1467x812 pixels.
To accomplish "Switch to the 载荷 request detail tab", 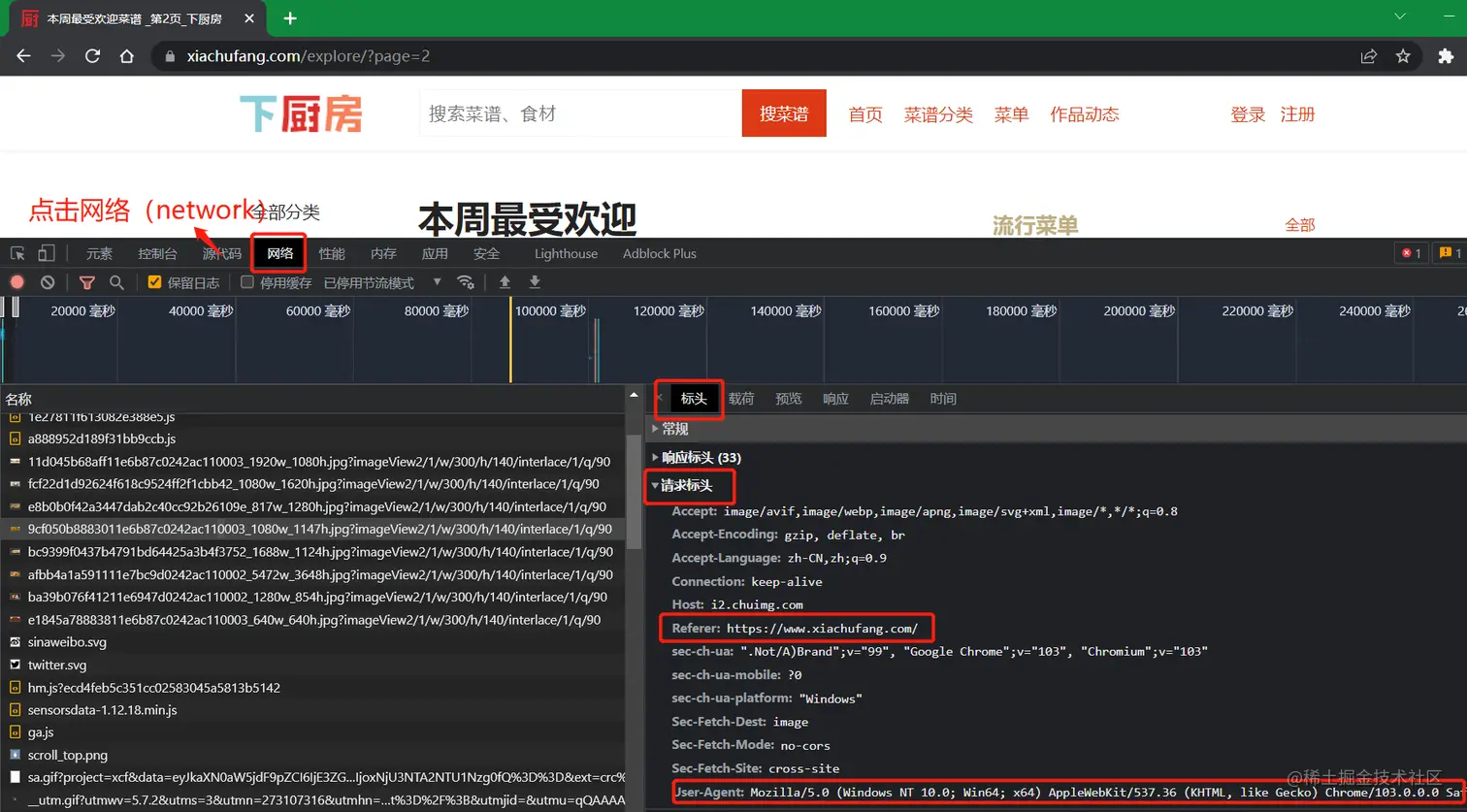I will pyautogui.click(x=741, y=398).
